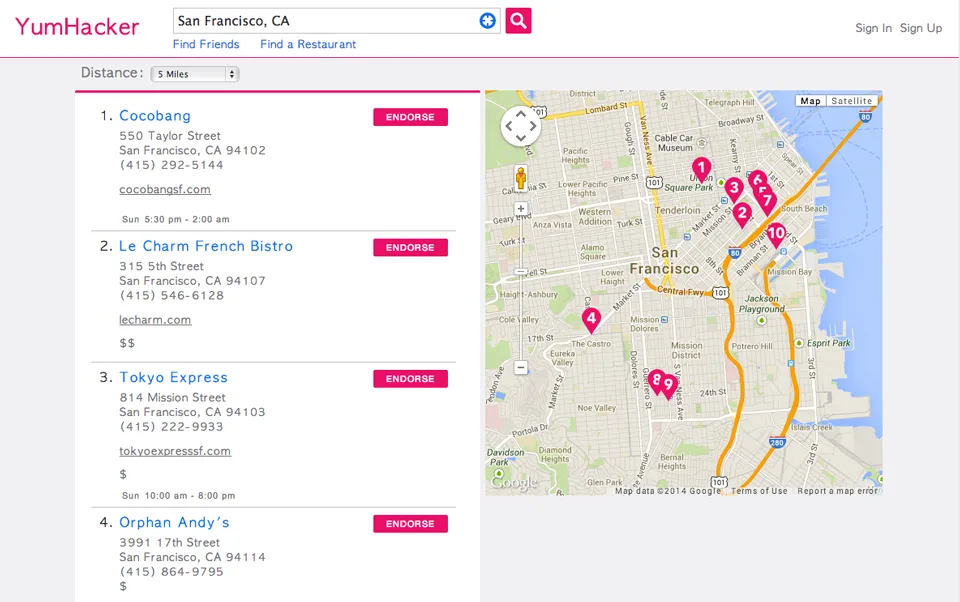Switch map to Satellite view
Image resolution: width=960 pixels, height=602 pixels.
852,101
